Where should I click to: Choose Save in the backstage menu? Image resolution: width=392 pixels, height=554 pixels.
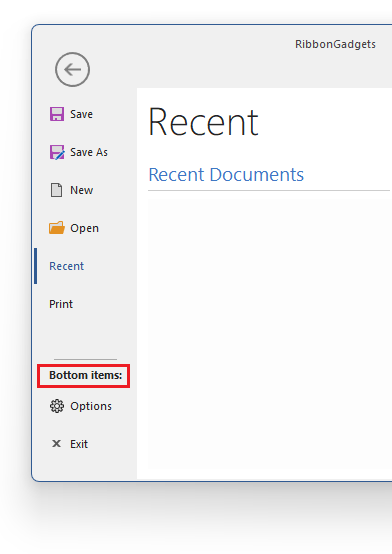click(86, 114)
